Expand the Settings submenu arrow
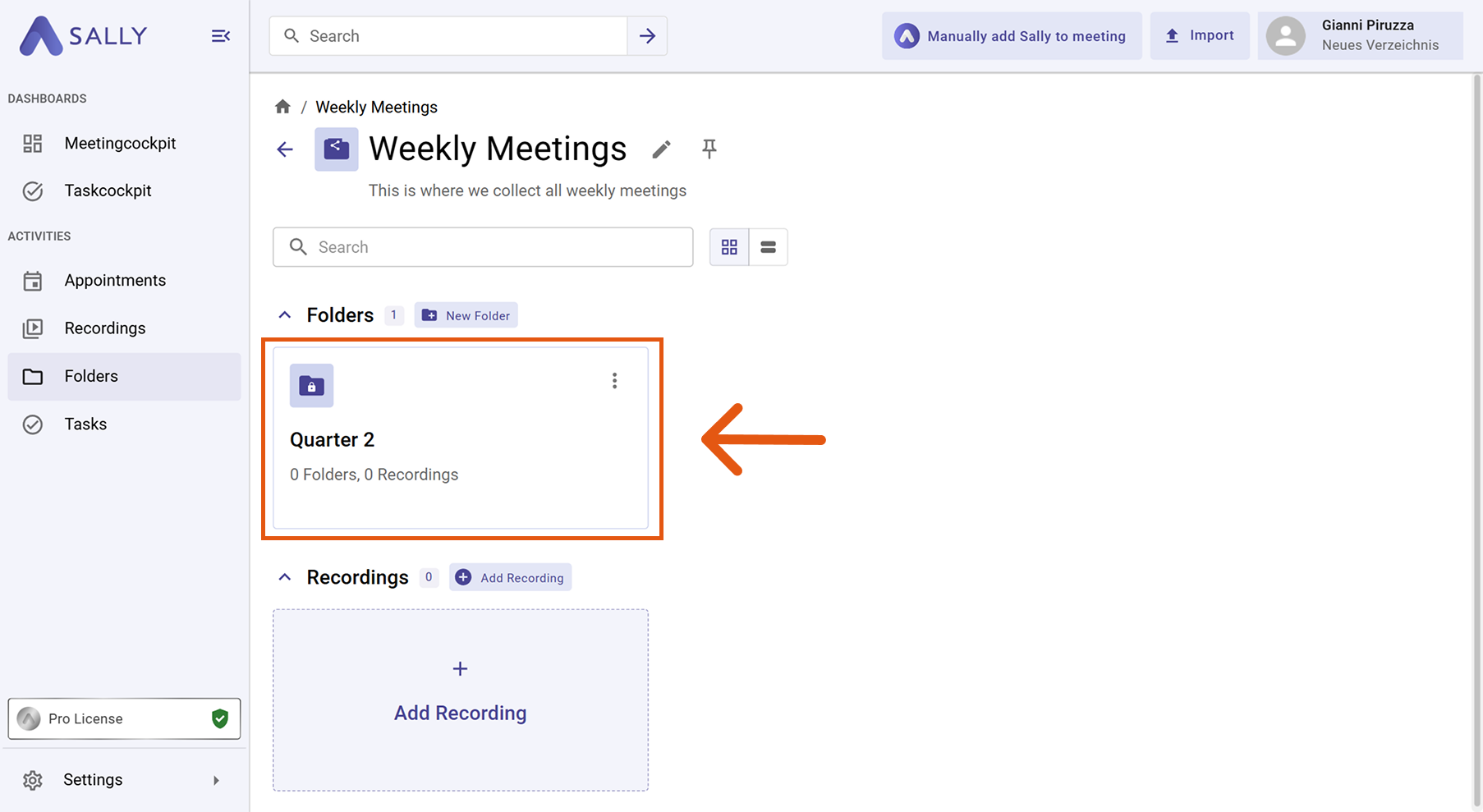 (x=216, y=780)
